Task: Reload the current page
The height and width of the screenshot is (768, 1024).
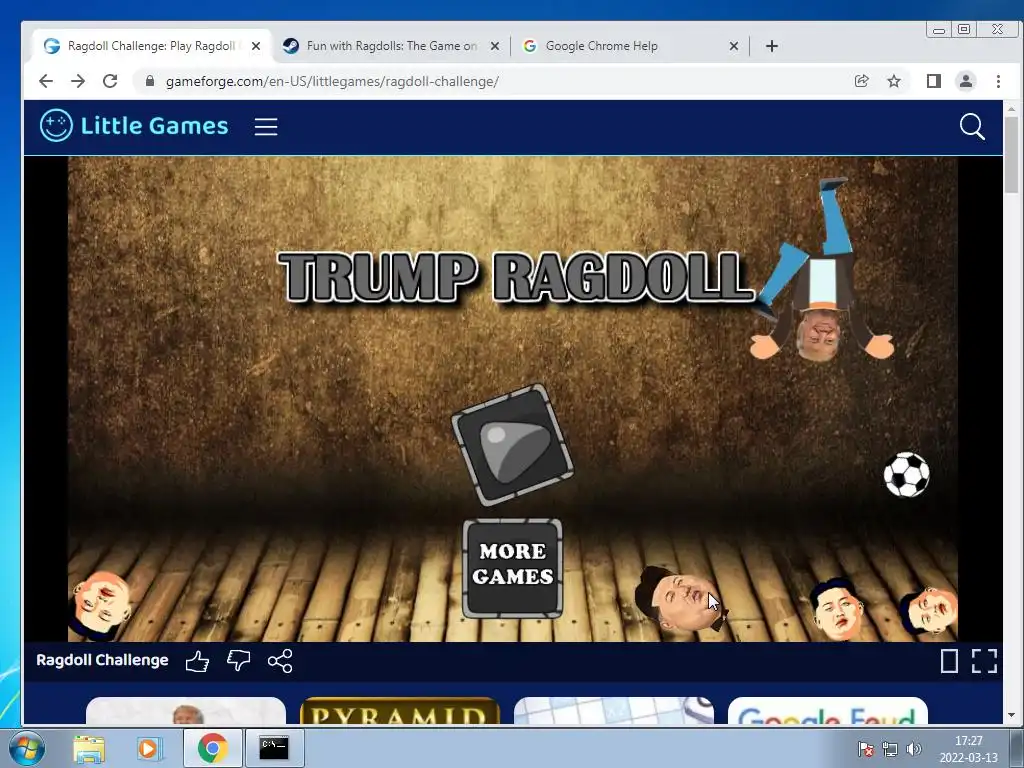Action: click(110, 81)
